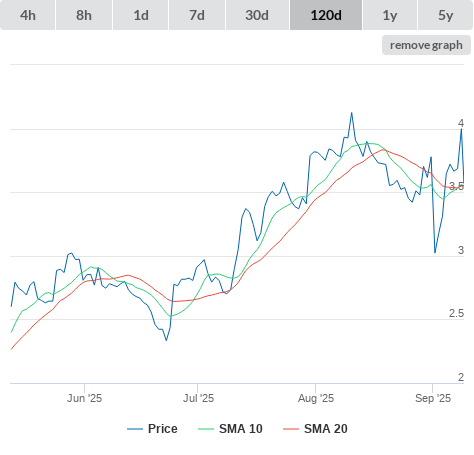This screenshot has width=474, height=455.
Task: Click the green SMA 10 legend marker
Action: click(x=206, y=429)
